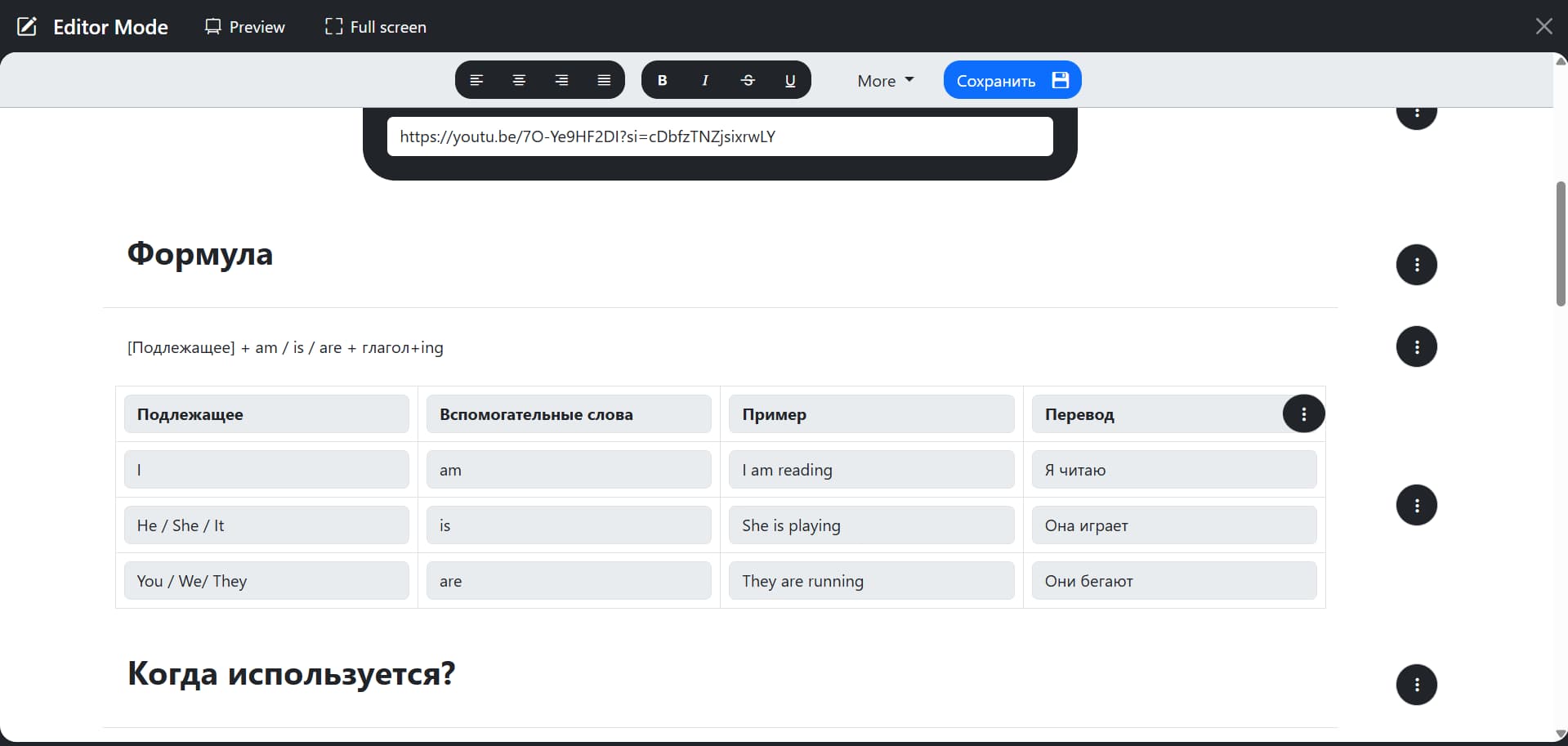1568x746 pixels.
Task: Apply underline formatting
Action: click(790, 80)
